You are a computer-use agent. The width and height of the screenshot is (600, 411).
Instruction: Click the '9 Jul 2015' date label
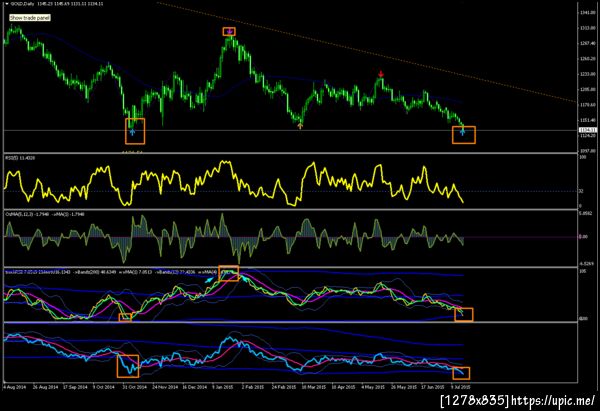[461, 387]
